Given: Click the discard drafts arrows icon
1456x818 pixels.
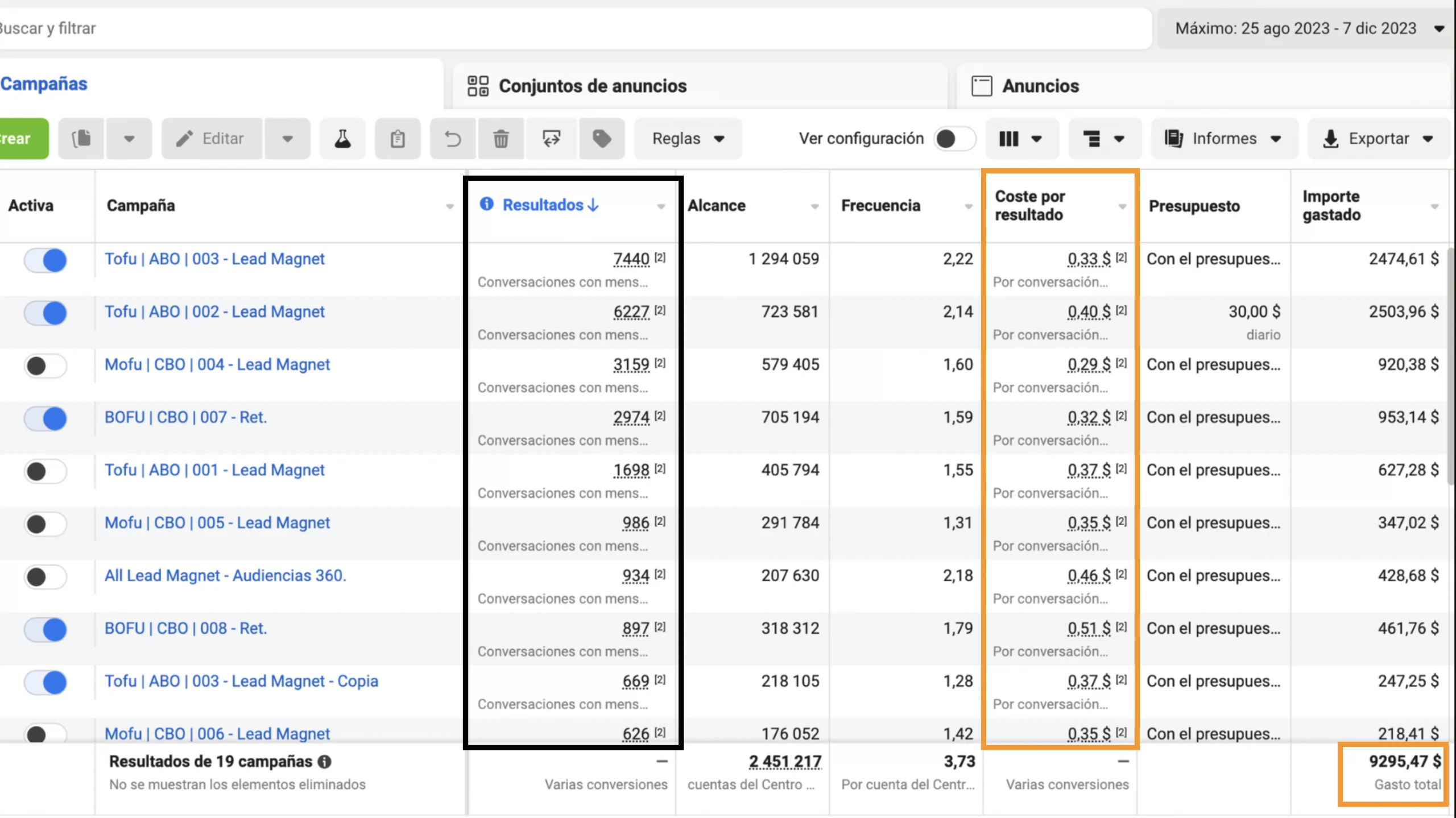Looking at the screenshot, I should (x=551, y=139).
